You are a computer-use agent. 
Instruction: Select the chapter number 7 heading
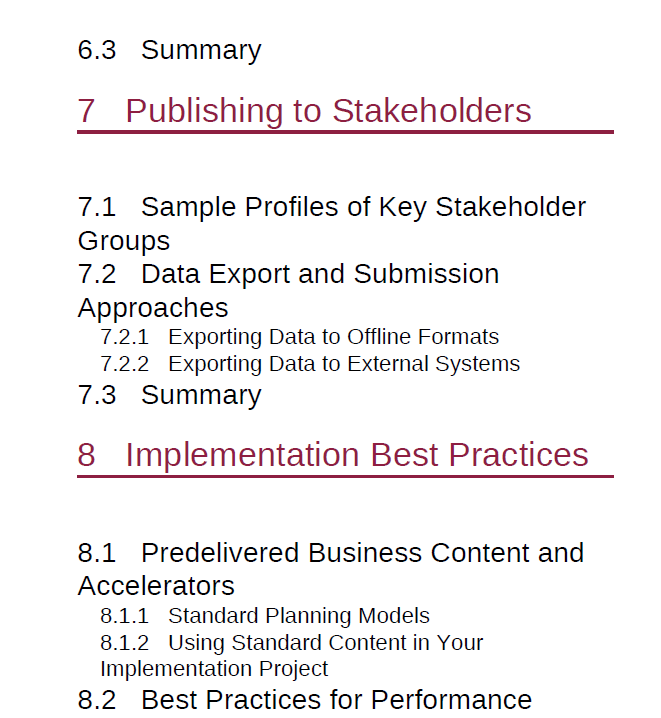87,111
